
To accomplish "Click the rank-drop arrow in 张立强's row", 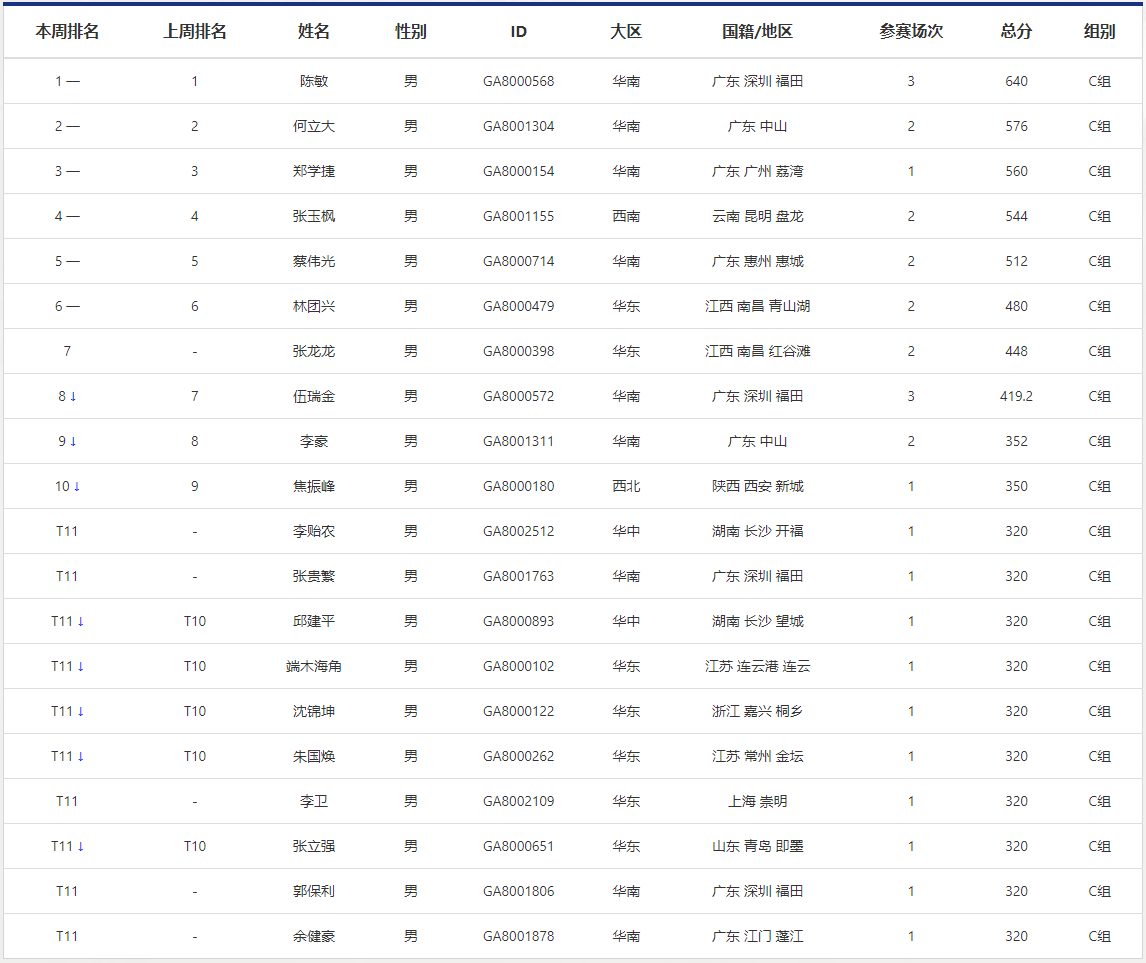I will point(81,847).
